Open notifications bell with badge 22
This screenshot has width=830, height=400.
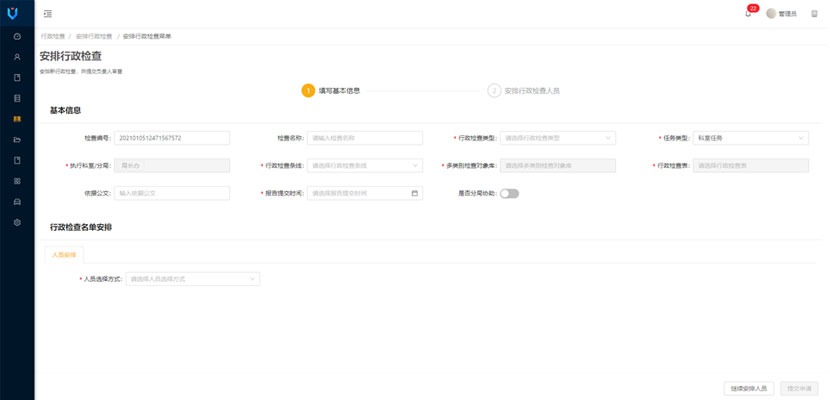(748, 14)
